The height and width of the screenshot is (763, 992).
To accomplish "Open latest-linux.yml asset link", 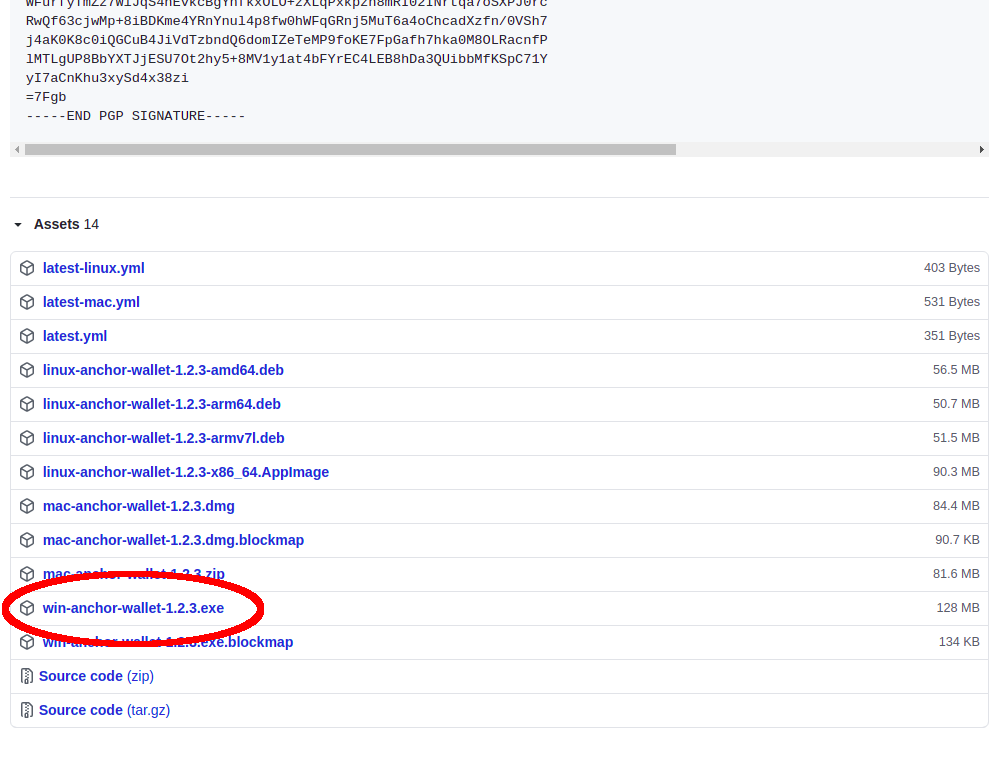I will point(94,268).
